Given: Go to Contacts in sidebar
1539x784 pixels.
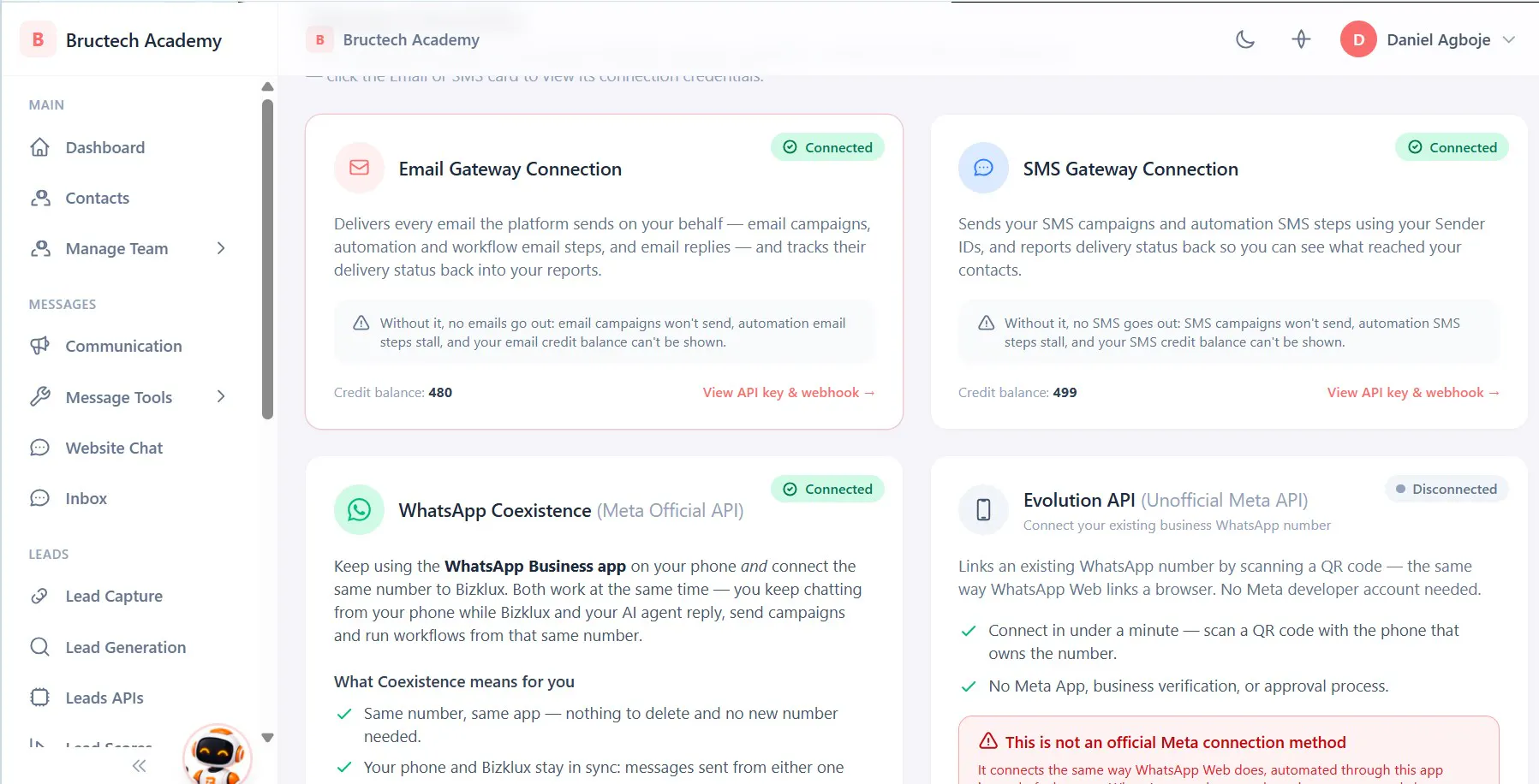Looking at the screenshot, I should [x=98, y=198].
